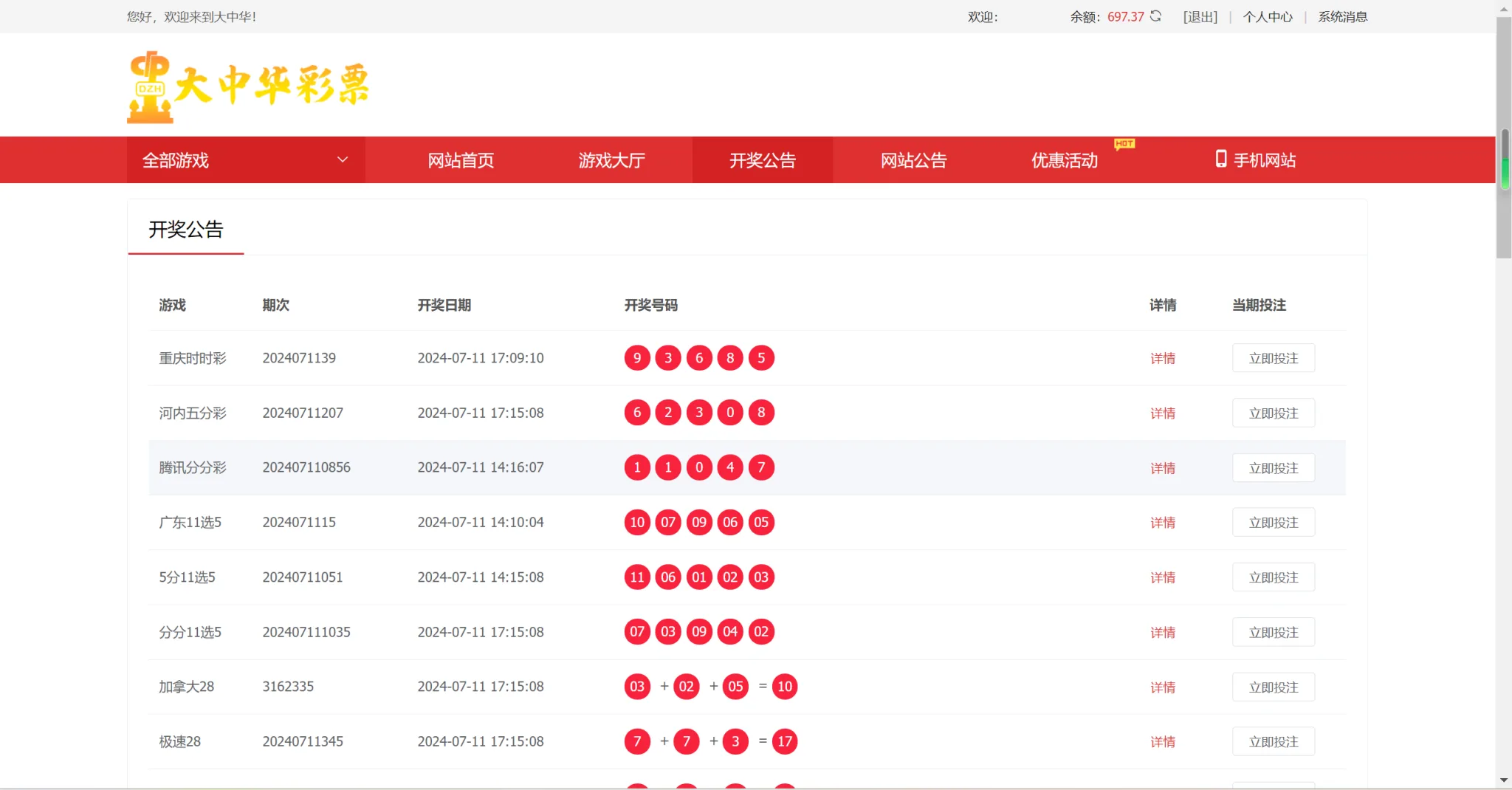Refresh the account balance amount
Image resolution: width=1512 pixels, height=790 pixels.
(1154, 16)
